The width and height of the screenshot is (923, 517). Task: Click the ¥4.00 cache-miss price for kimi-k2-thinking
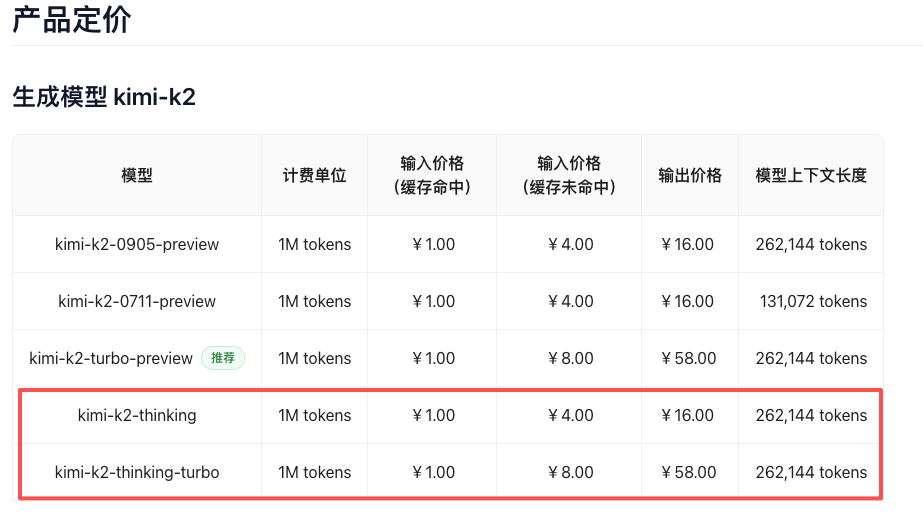569,415
